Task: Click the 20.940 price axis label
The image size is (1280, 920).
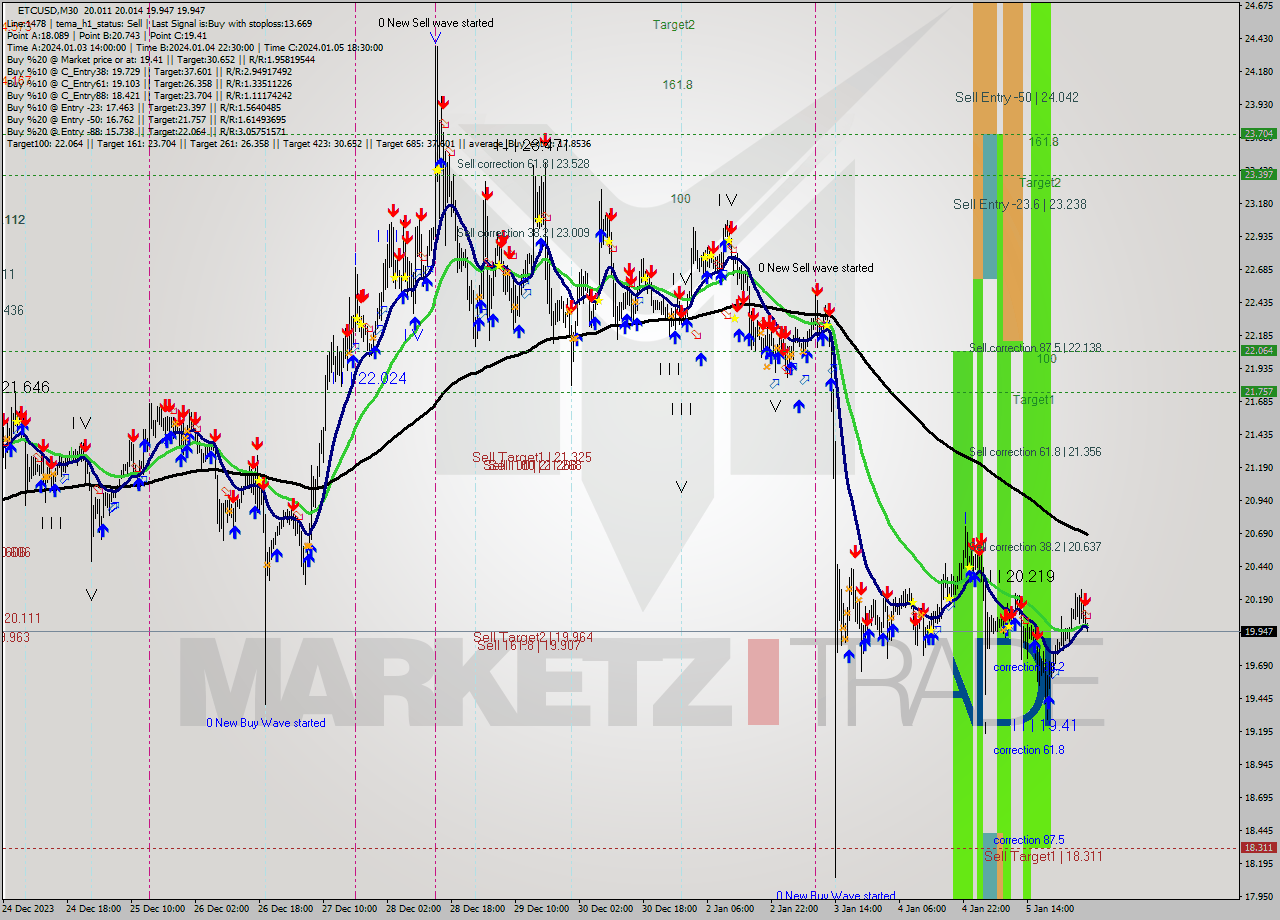Action: pyautogui.click(x=1257, y=500)
